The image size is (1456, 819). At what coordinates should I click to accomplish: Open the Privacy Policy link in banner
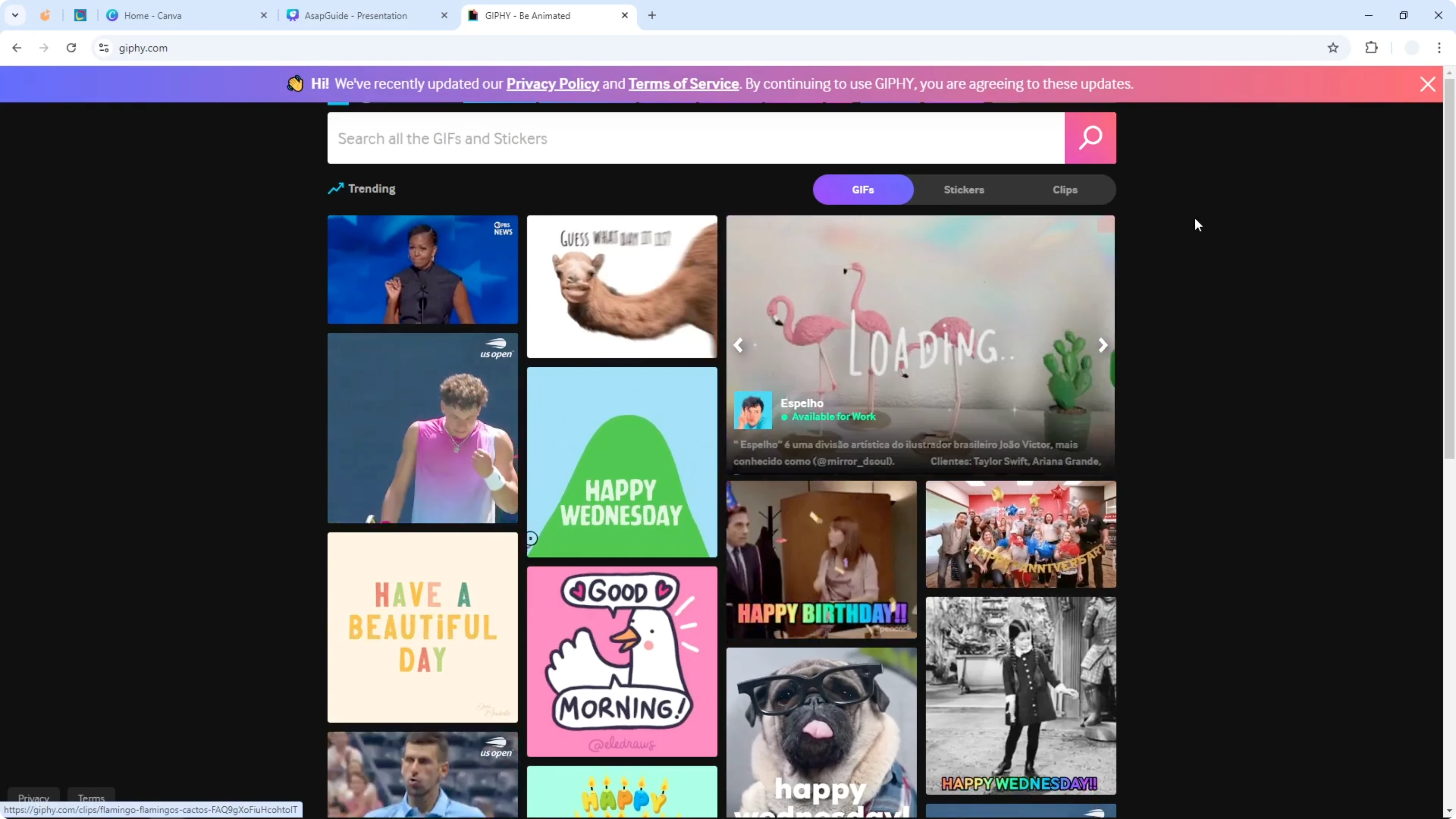click(552, 83)
